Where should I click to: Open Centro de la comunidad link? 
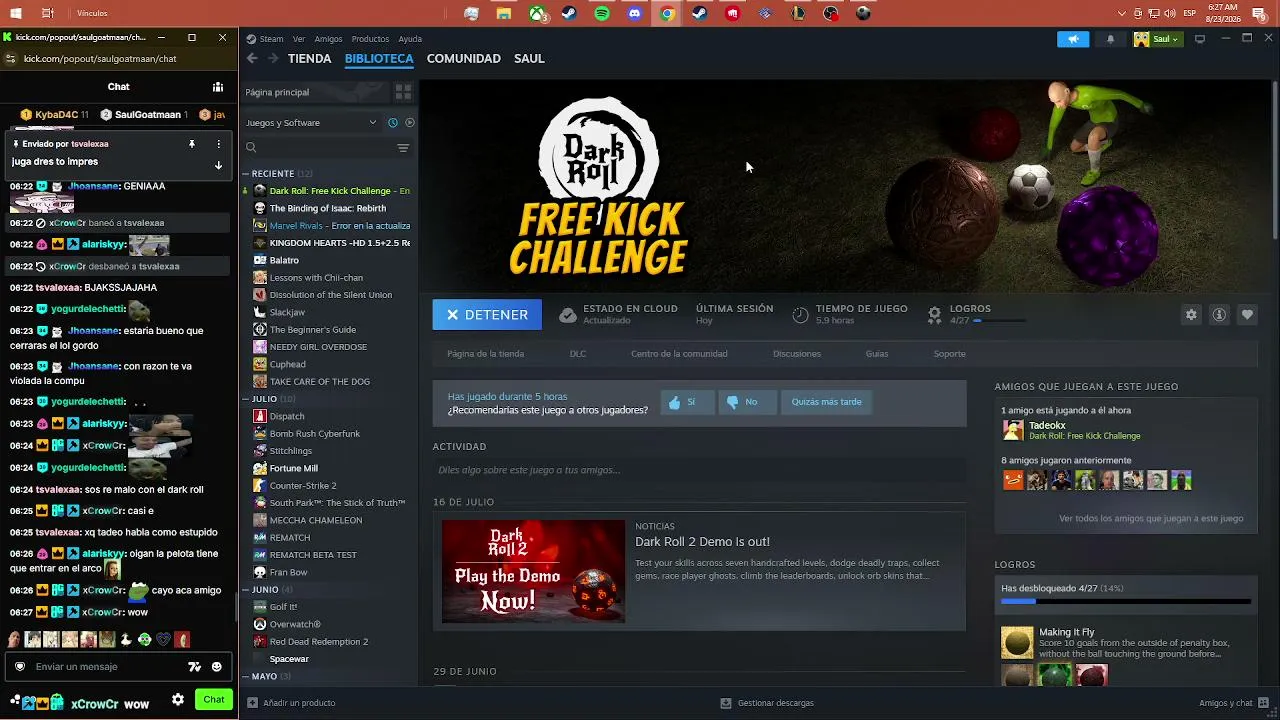click(679, 354)
